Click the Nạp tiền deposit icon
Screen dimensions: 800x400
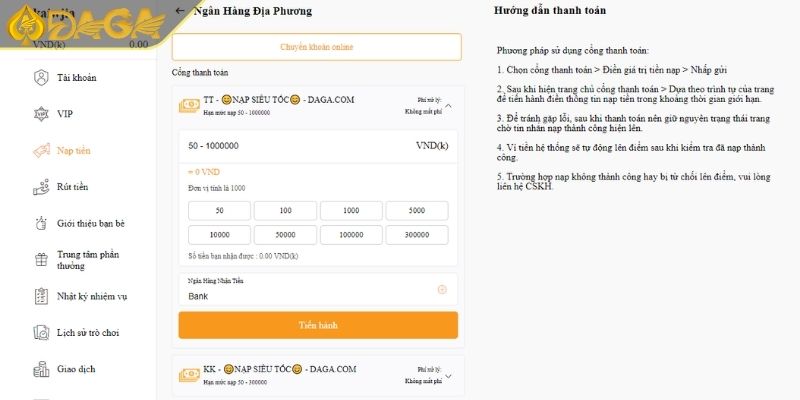40,151
